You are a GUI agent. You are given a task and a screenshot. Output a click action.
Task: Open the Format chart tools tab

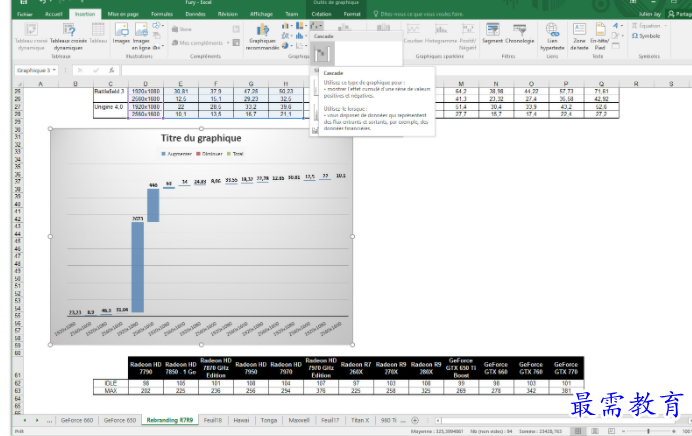[x=352, y=14]
